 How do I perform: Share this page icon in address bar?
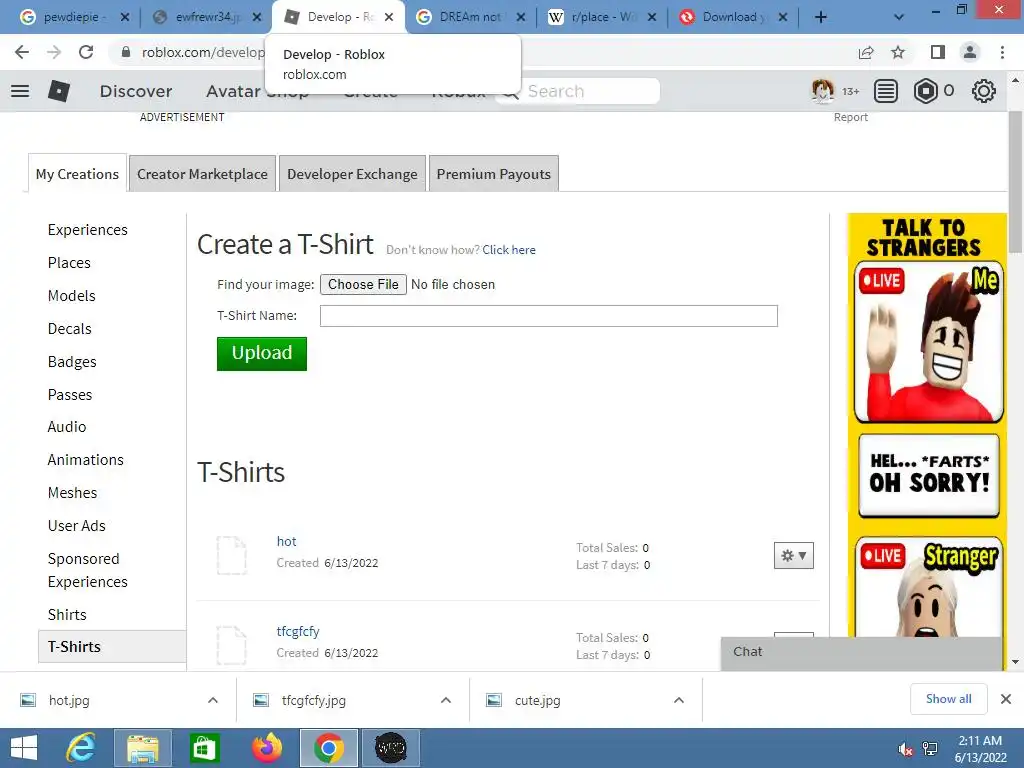coord(866,52)
